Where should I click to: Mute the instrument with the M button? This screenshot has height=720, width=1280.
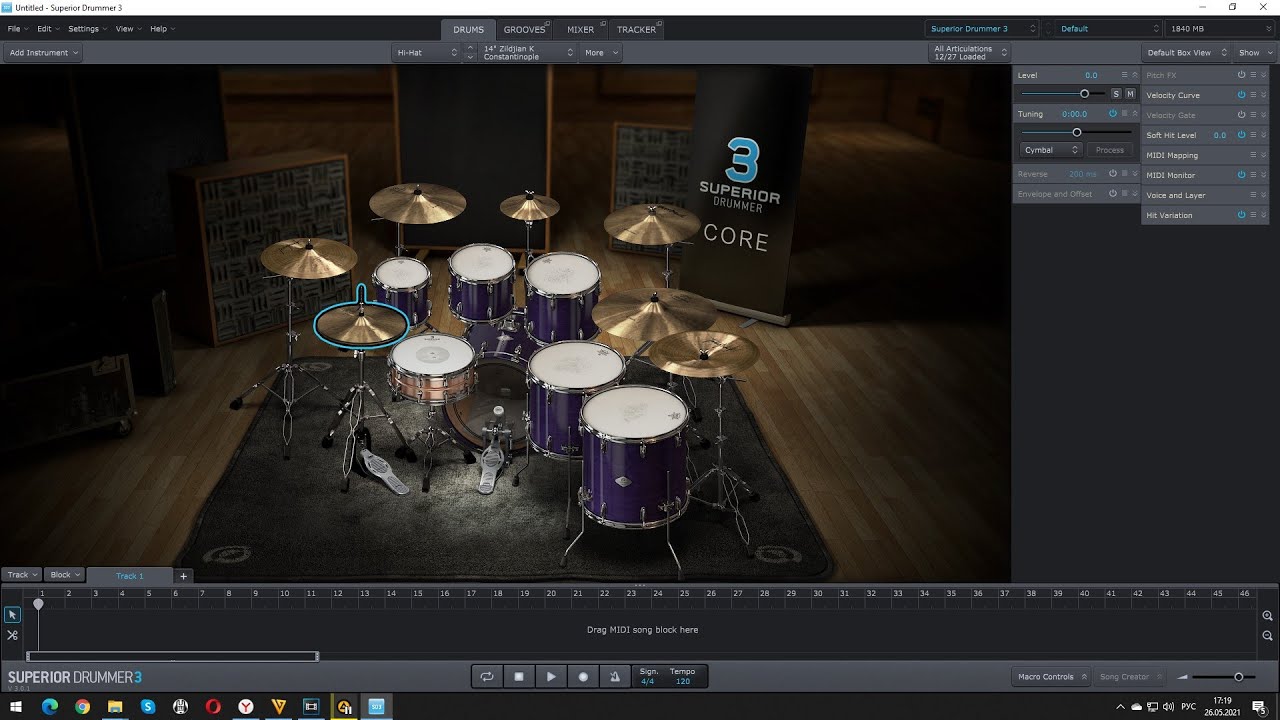tap(1130, 94)
